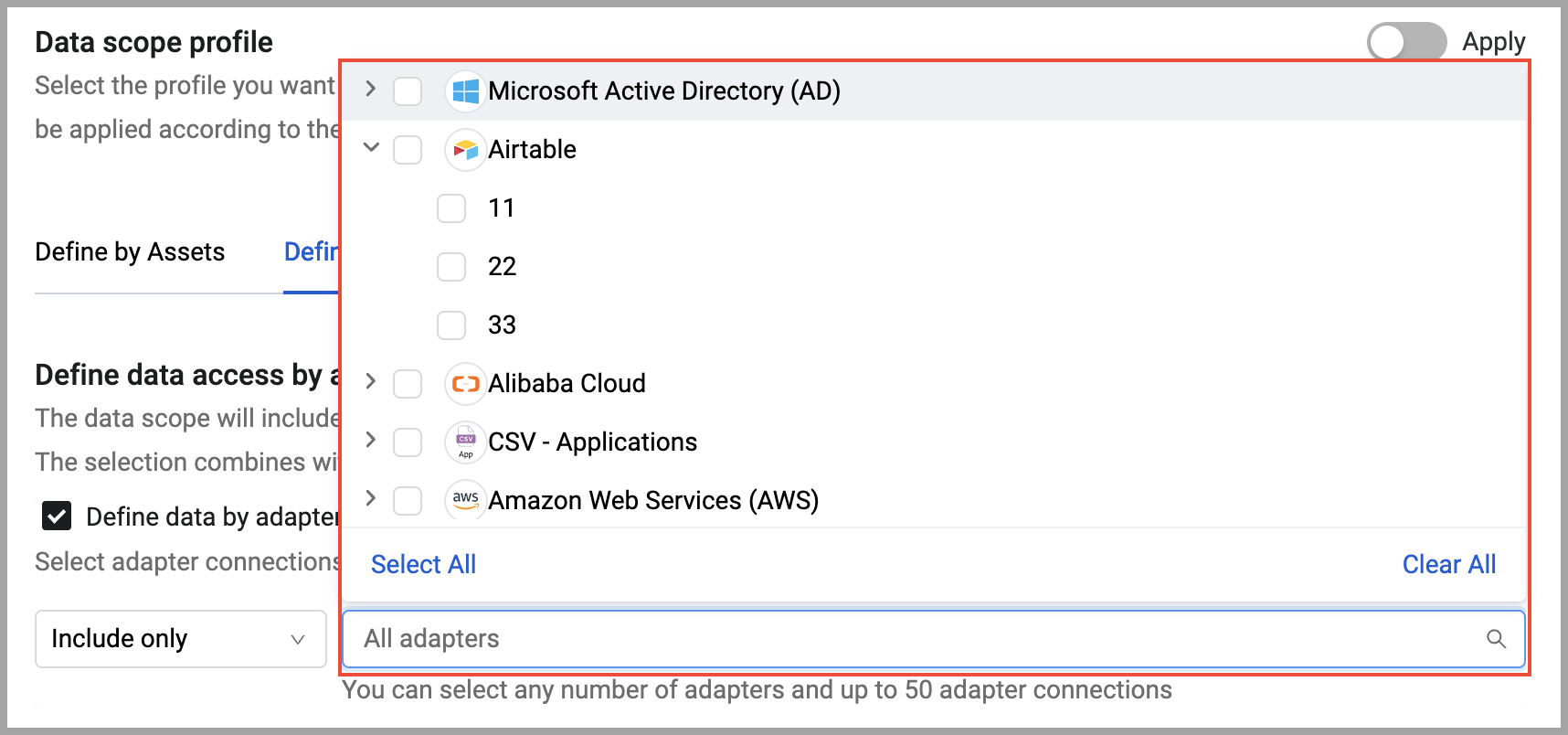This screenshot has width=1568, height=735.
Task: Click the search magnifier icon in adapters field
Action: 1496,639
